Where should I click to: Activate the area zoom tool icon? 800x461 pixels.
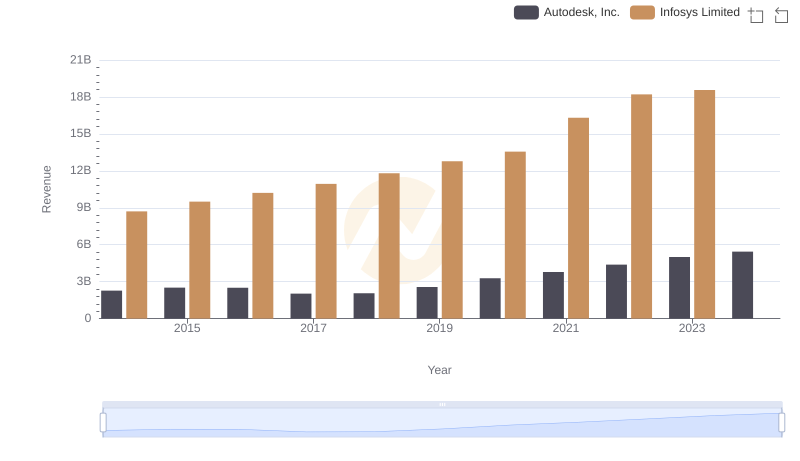click(756, 15)
